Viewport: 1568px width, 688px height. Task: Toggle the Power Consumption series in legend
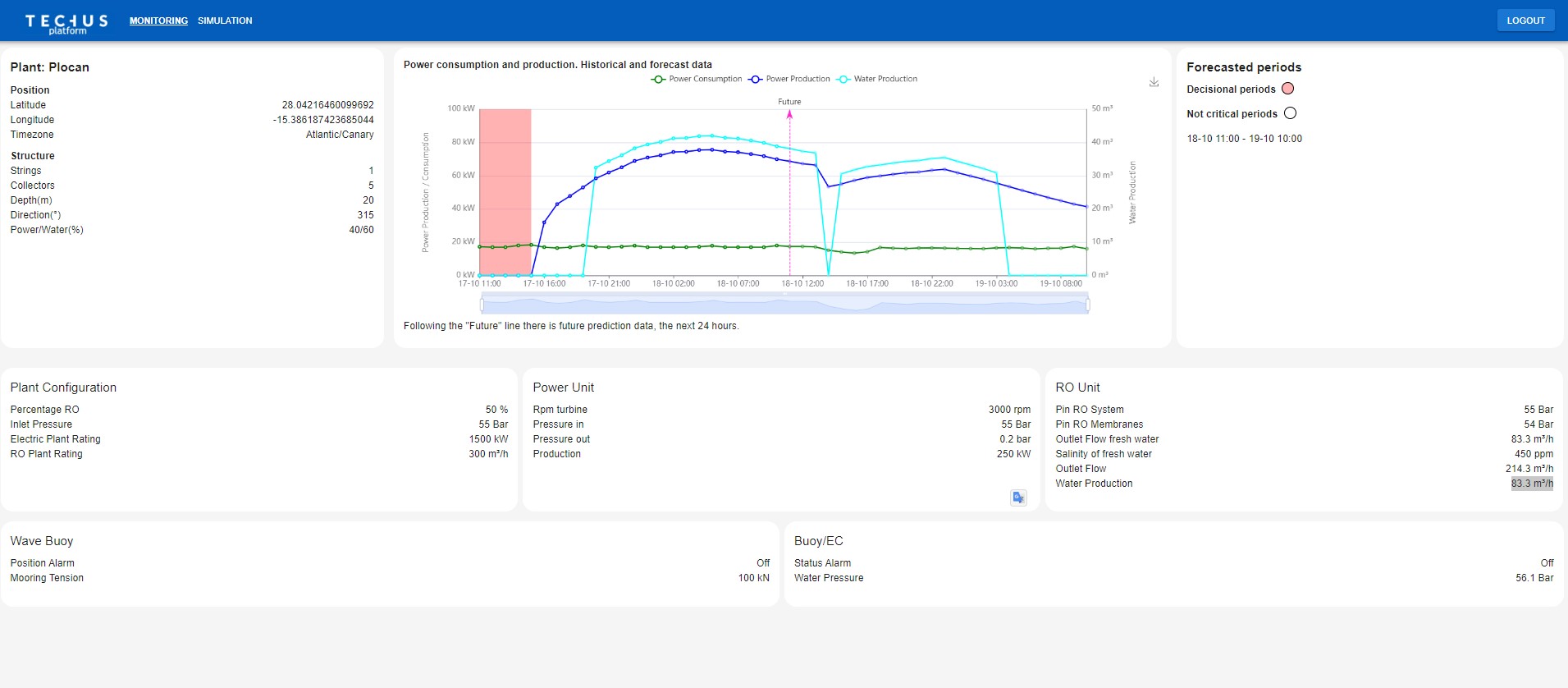697,79
